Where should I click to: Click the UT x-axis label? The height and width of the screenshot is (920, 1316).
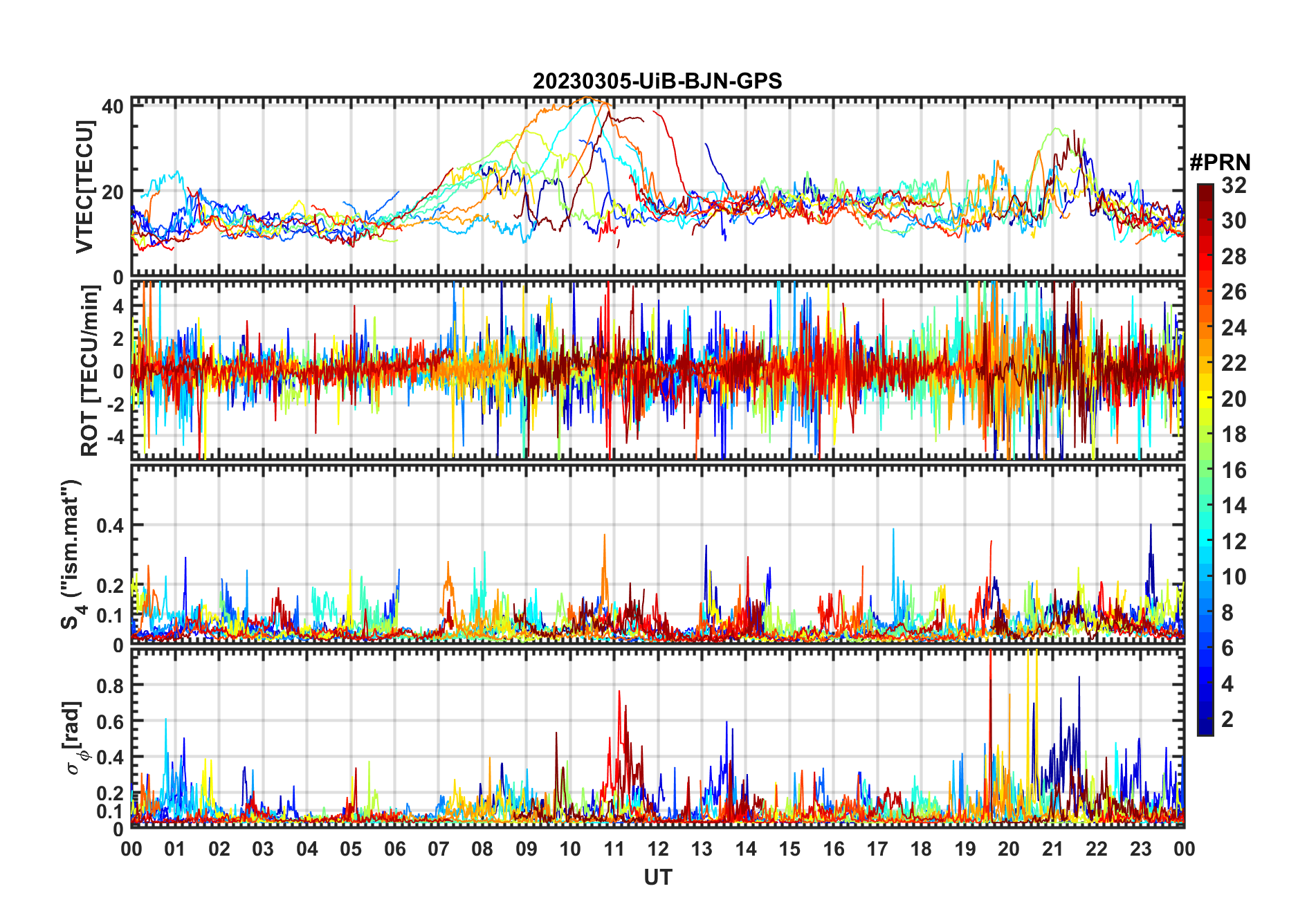pos(657,877)
